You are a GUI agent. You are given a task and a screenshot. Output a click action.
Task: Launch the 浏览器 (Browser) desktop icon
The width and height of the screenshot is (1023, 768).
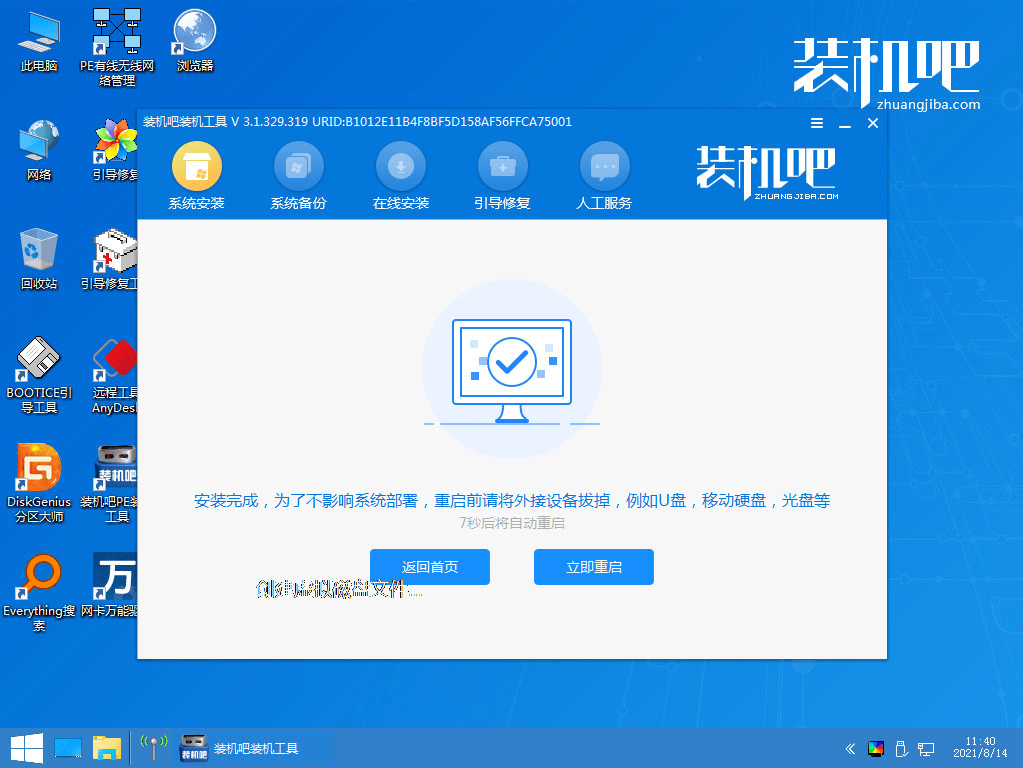pos(192,42)
